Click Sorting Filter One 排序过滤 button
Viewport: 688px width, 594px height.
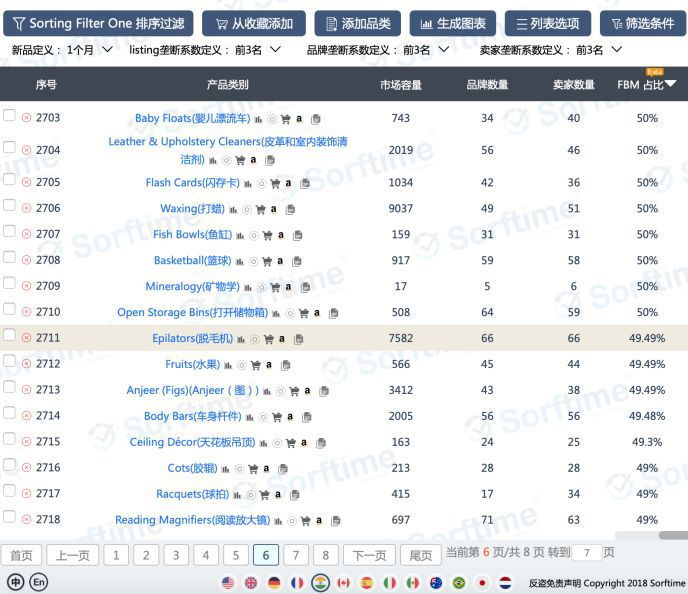point(98,23)
